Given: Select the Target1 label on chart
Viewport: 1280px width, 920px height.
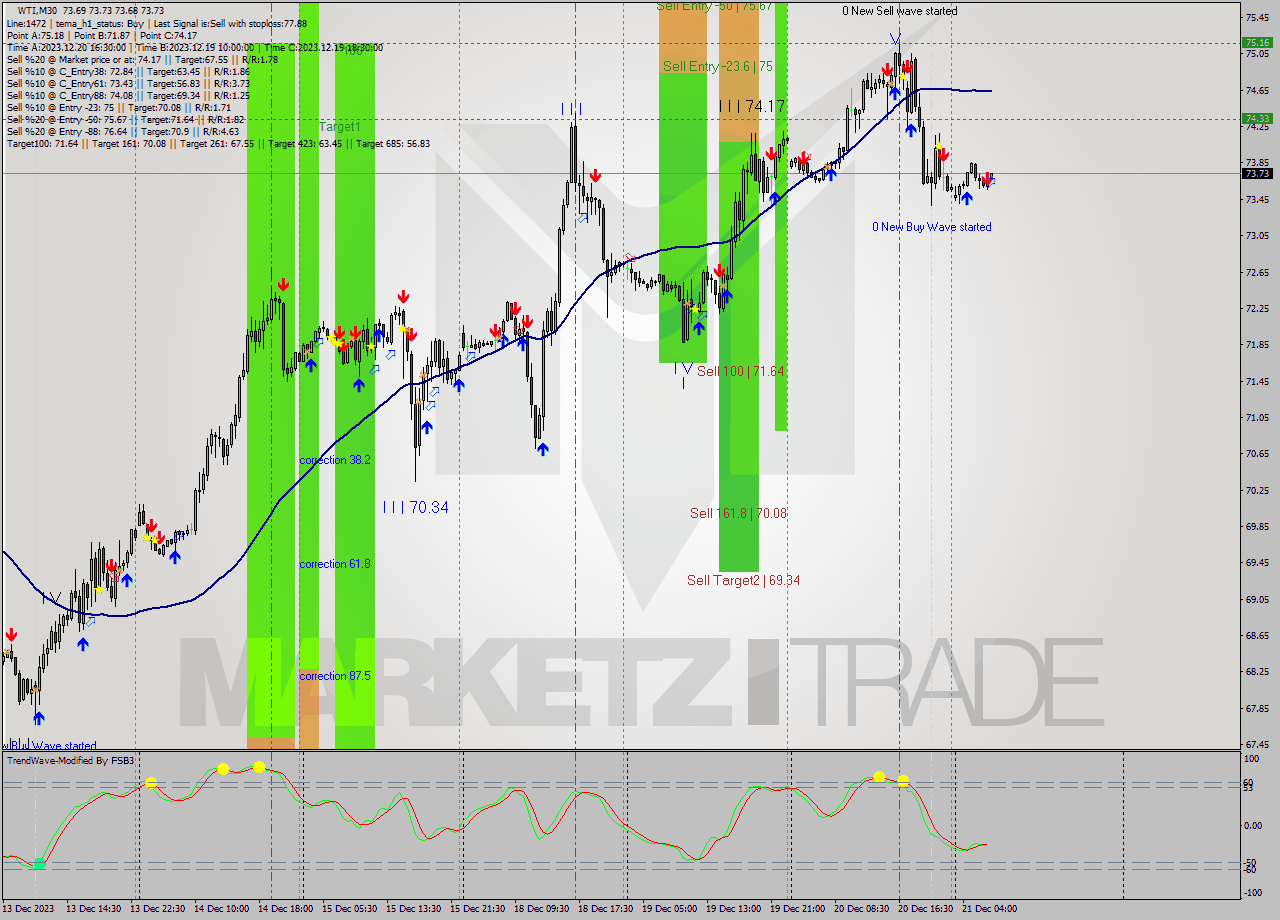Looking at the screenshot, I should [x=340, y=127].
